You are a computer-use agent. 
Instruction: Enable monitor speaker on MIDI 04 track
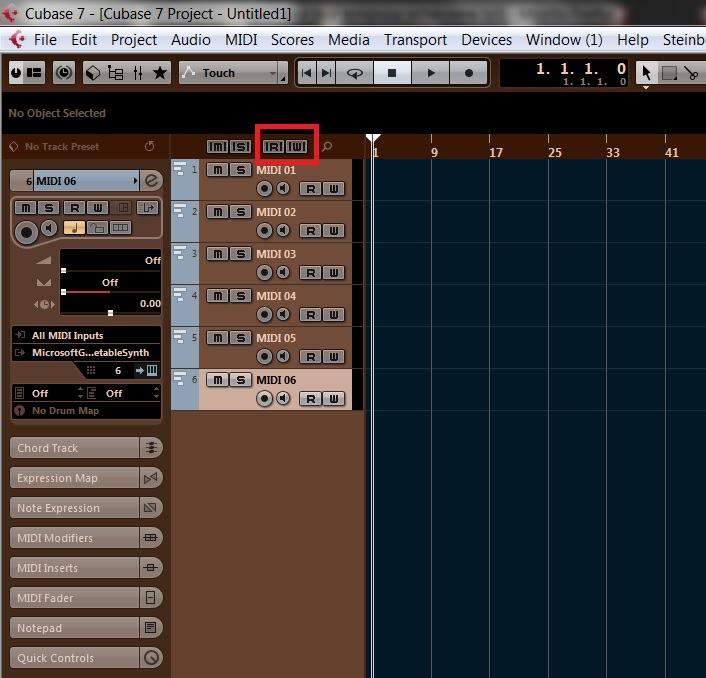[283, 314]
